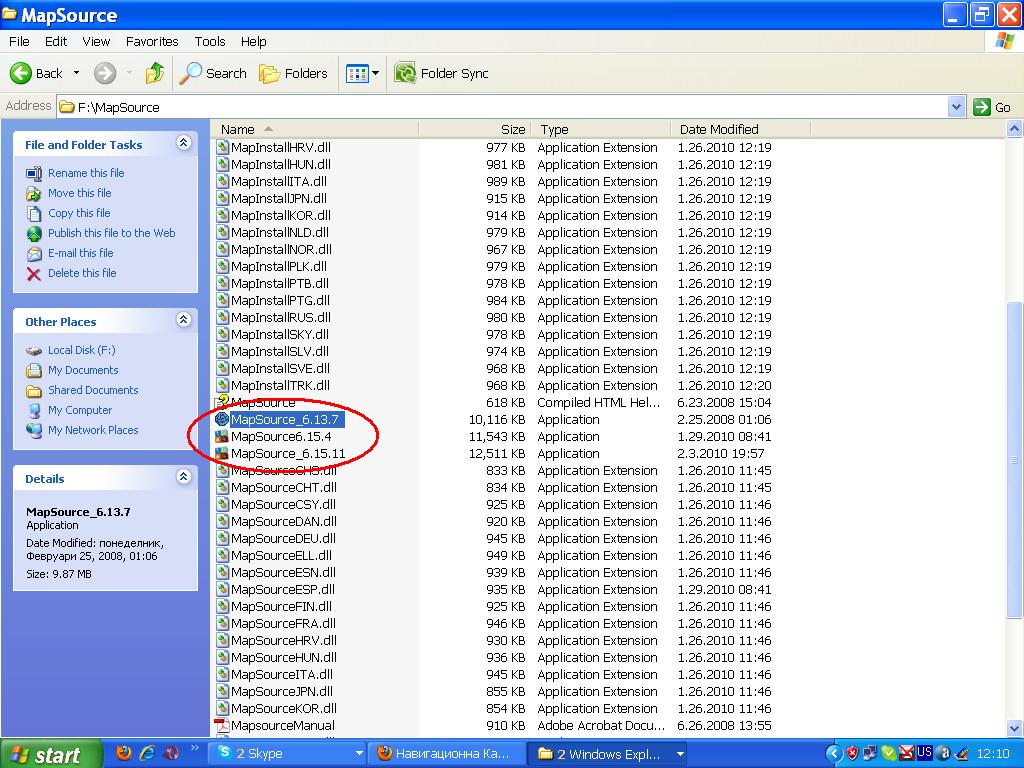Open the Tools menu
The width and height of the screenshot is (1024, 768).
pos(210,41)
